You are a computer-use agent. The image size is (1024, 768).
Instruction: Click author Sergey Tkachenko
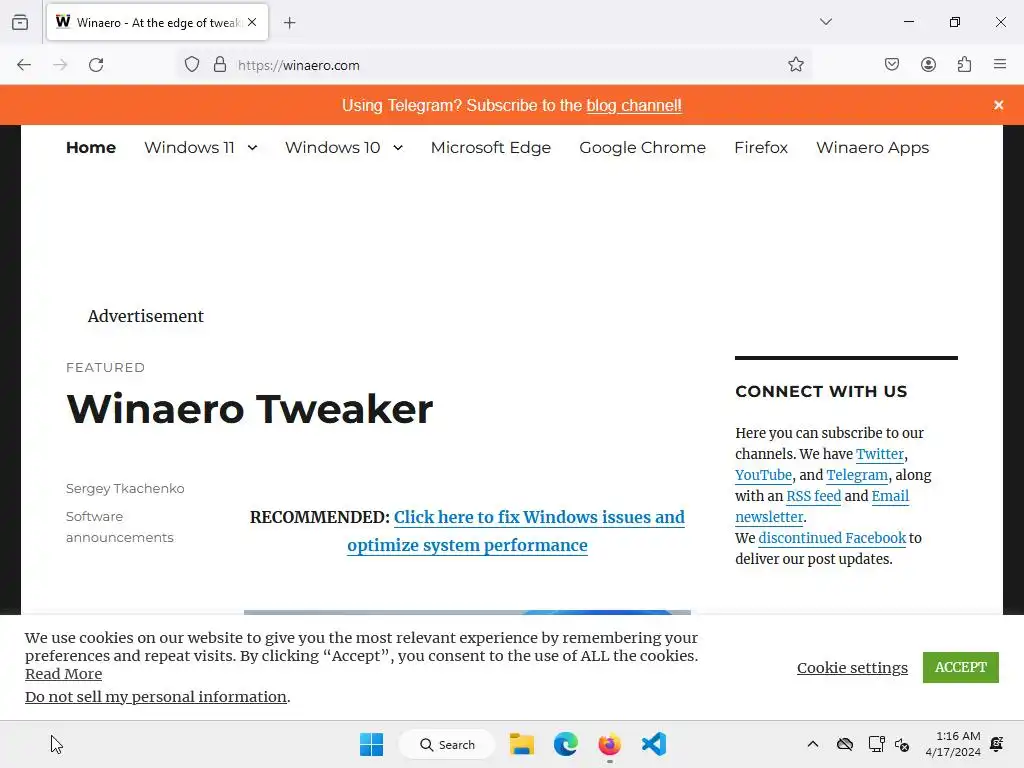pyautogui.click(x=125, y=488)
